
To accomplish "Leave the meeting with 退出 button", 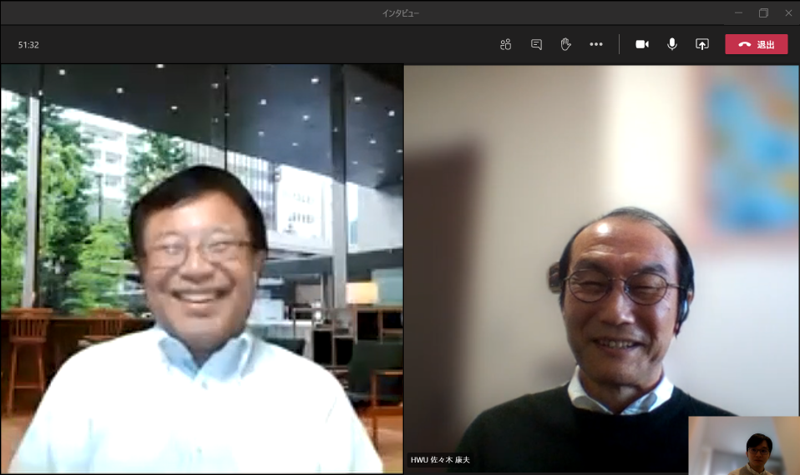I will tap(756, 44).
